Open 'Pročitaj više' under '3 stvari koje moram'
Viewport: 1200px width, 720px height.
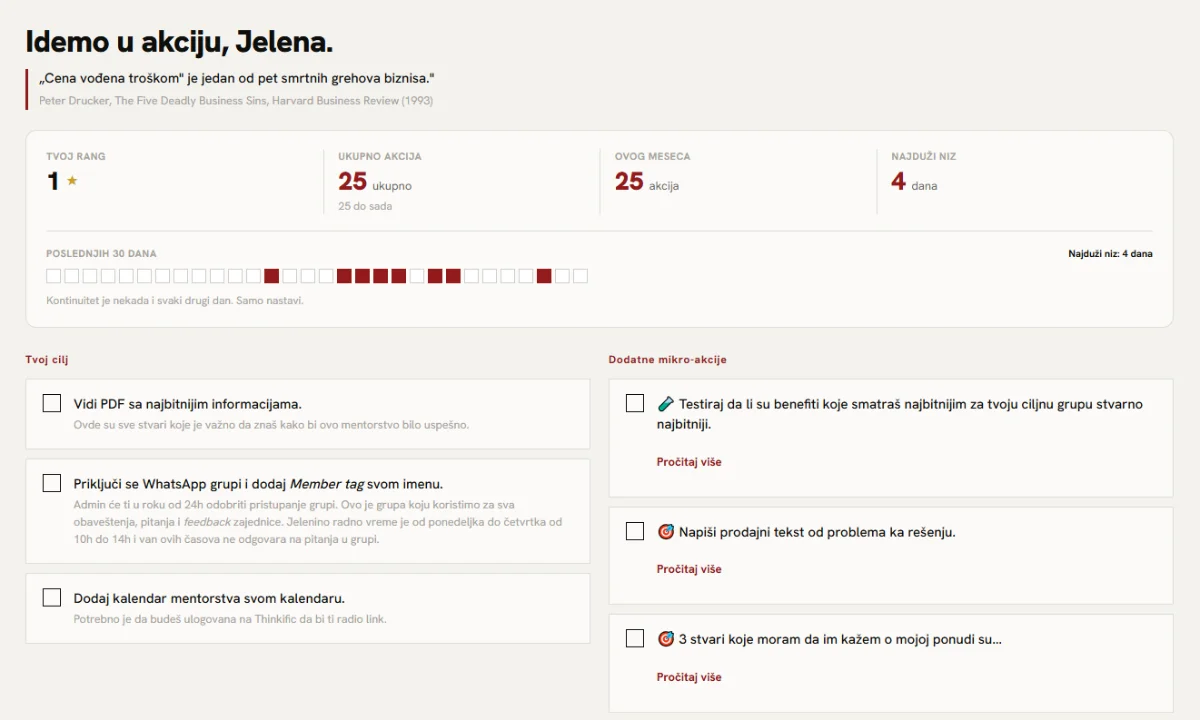click(x=689, y=677)
